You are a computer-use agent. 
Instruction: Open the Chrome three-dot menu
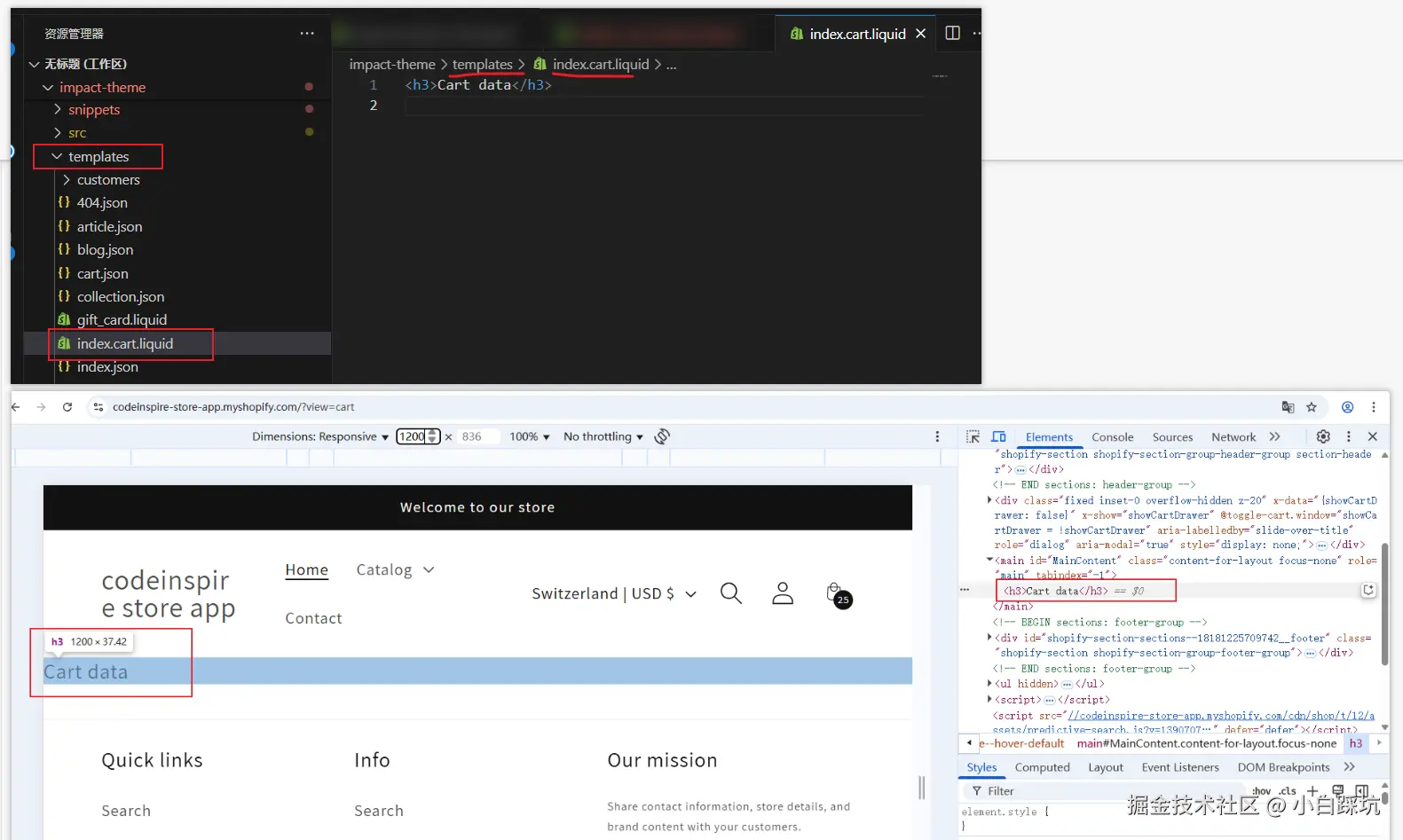pyautogui.click(x=1374, y=407)
